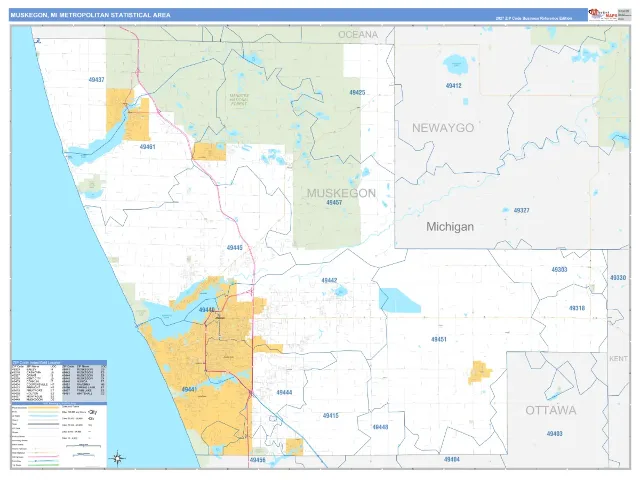
Task: Click the orange populated-area legend swatch
Action: (x=43, y=407)
